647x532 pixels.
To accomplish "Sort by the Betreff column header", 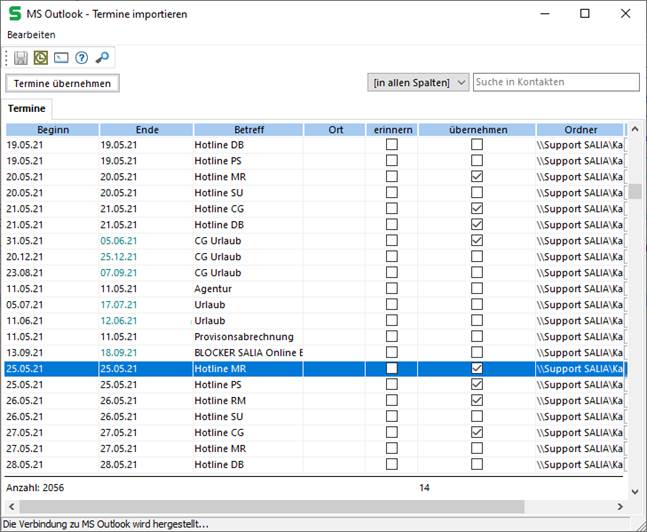I will pos(248,130).
